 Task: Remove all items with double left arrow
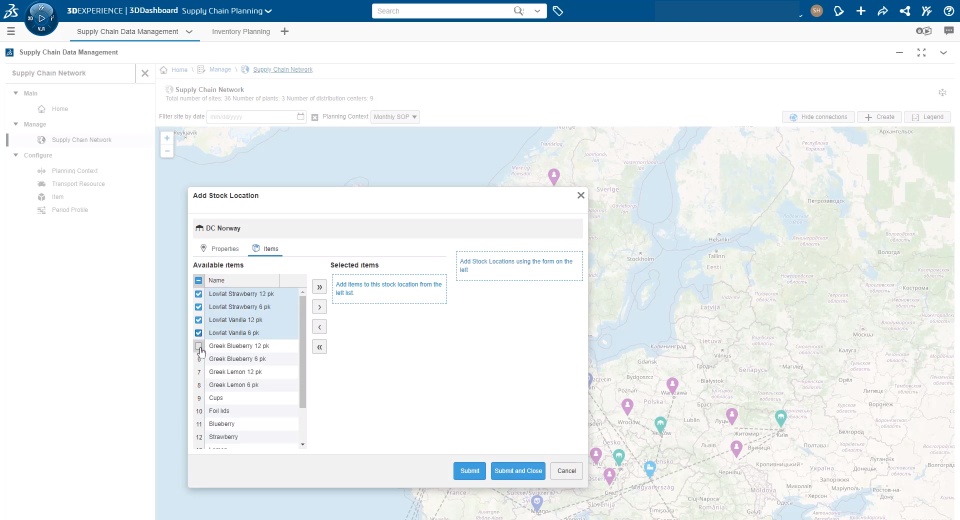coord(319,347)
